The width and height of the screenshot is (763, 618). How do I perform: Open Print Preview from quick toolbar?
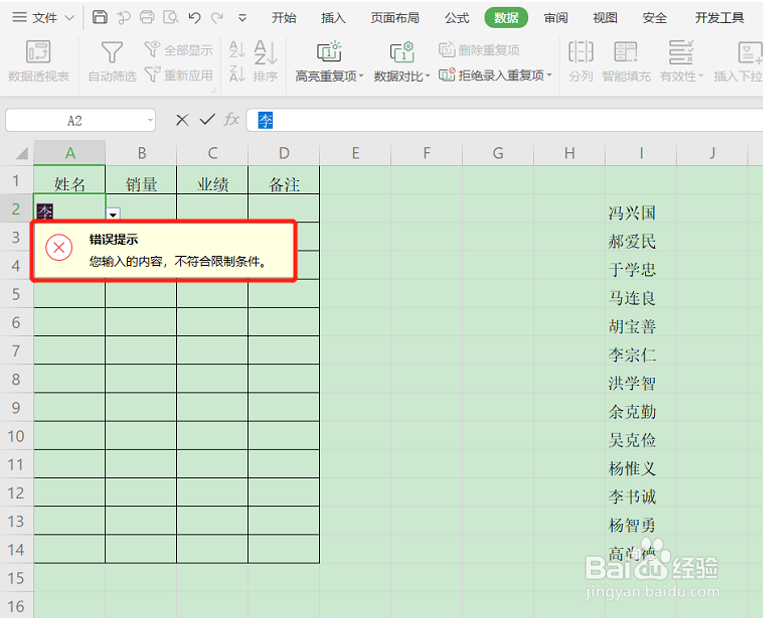[171, 18]
